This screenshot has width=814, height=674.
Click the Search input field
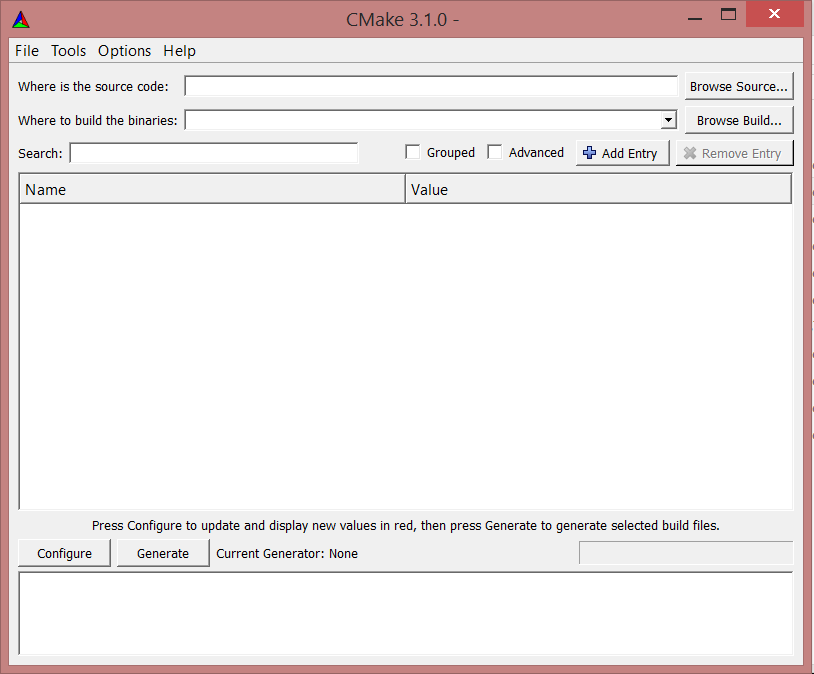[x=214, y=153]
